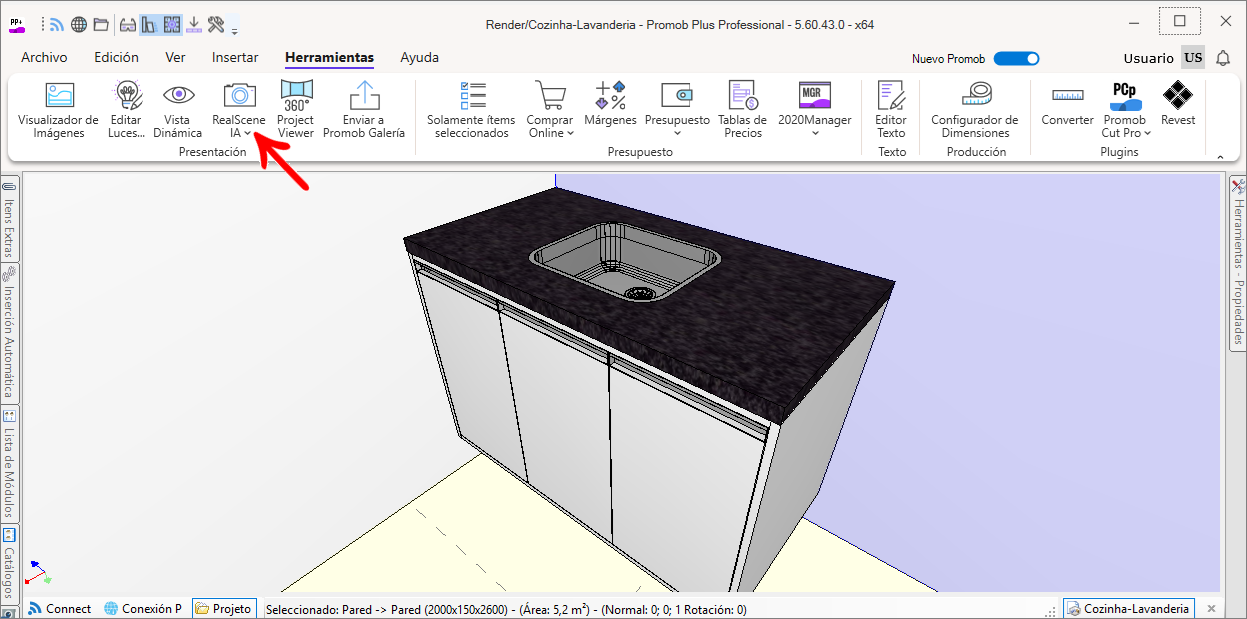
Task: Open the Configurador de Dimensiones
Action: coord(974,96)
